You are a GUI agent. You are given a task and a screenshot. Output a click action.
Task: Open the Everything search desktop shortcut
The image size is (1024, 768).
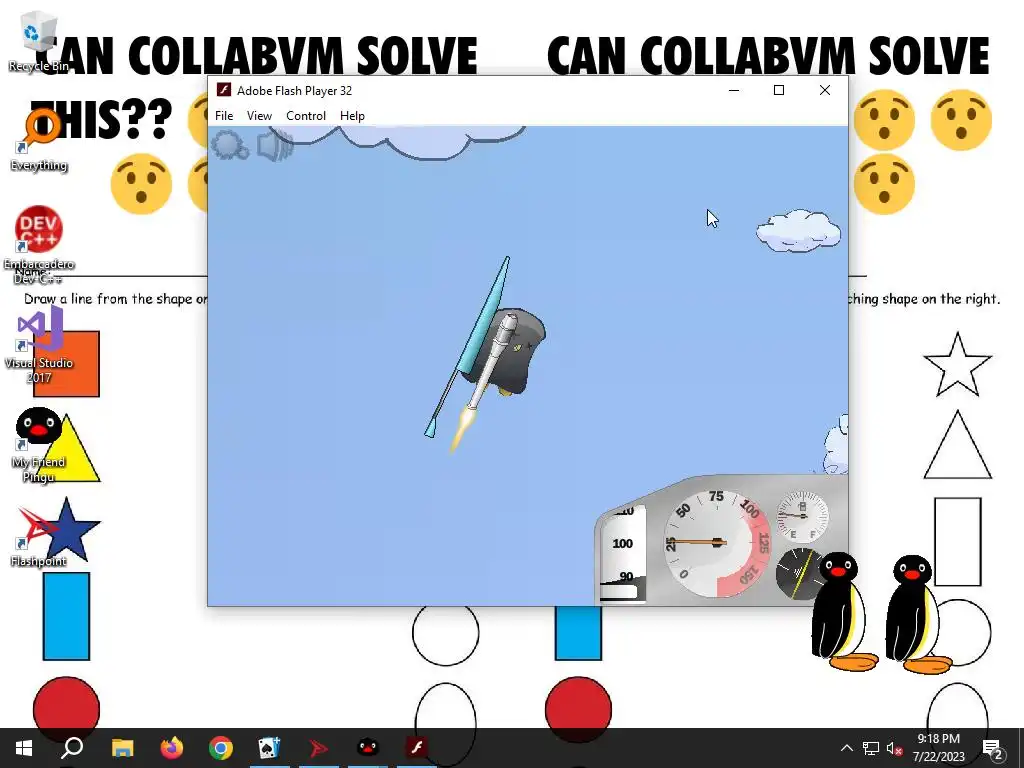[x=39, y=140]
